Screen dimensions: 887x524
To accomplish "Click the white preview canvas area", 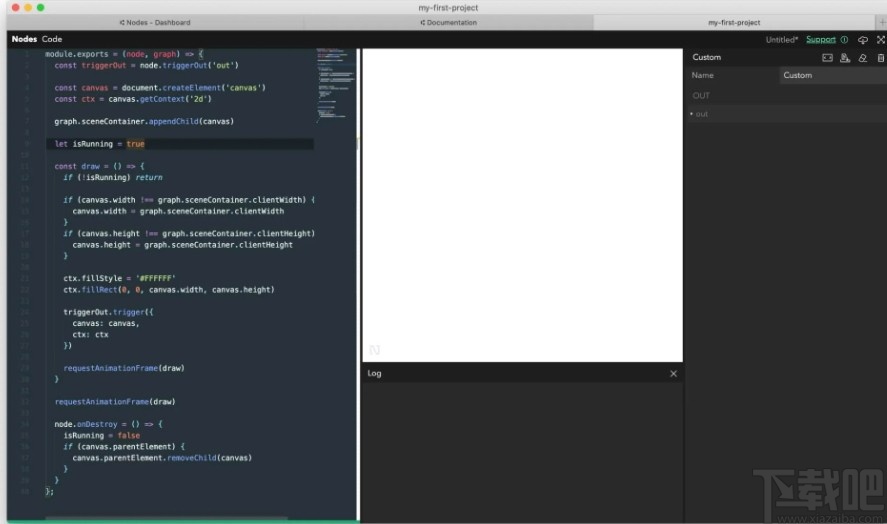I will pyautogui.click(x=522, y=205).
